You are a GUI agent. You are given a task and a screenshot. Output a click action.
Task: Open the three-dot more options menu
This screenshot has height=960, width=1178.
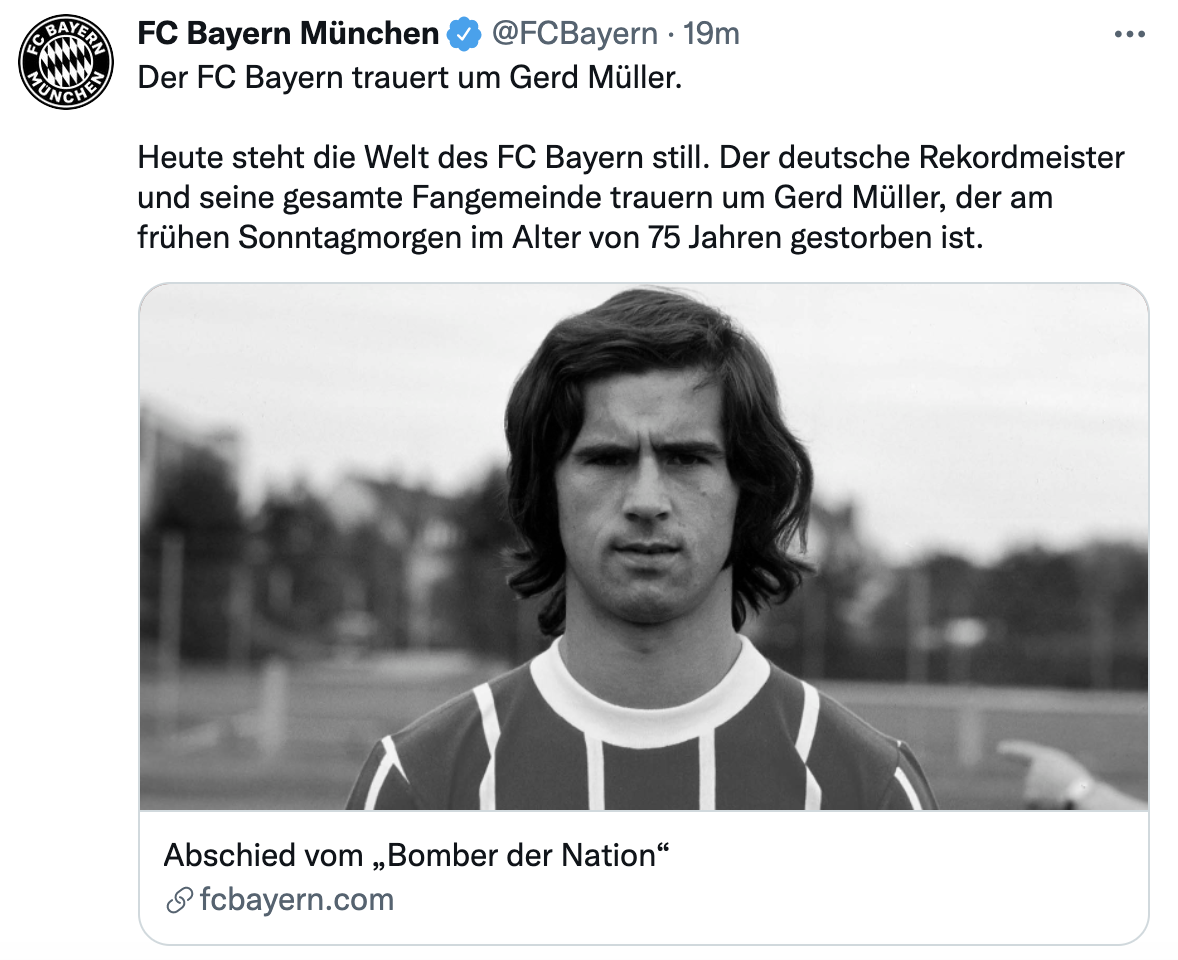point(1129,34)
